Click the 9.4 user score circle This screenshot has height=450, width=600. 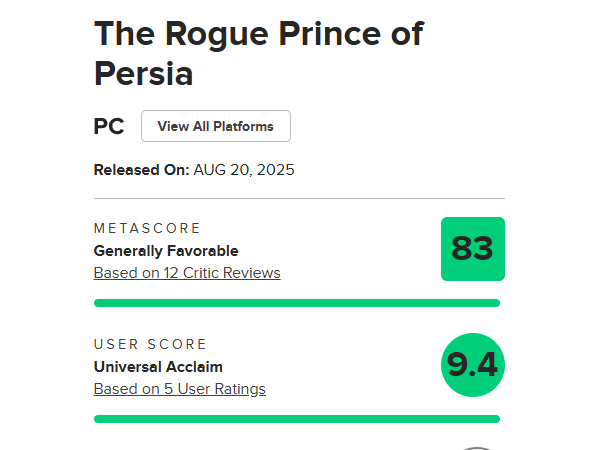click(473, 365)
